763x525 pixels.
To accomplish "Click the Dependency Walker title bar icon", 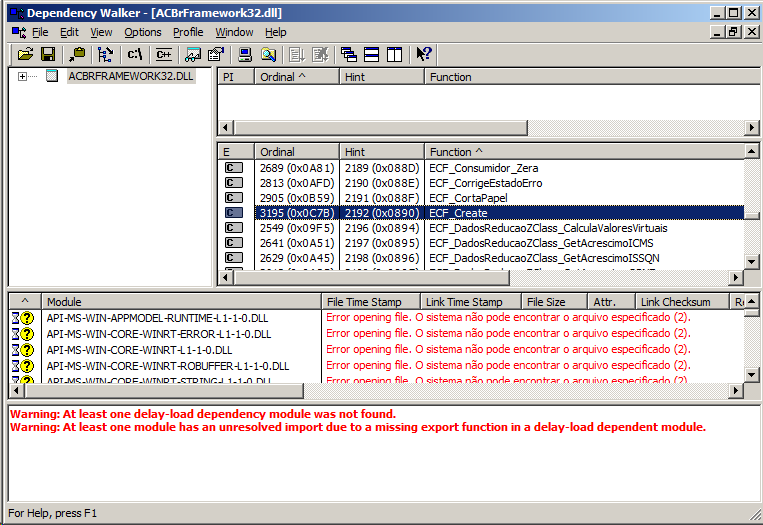I will coord(17,13).
